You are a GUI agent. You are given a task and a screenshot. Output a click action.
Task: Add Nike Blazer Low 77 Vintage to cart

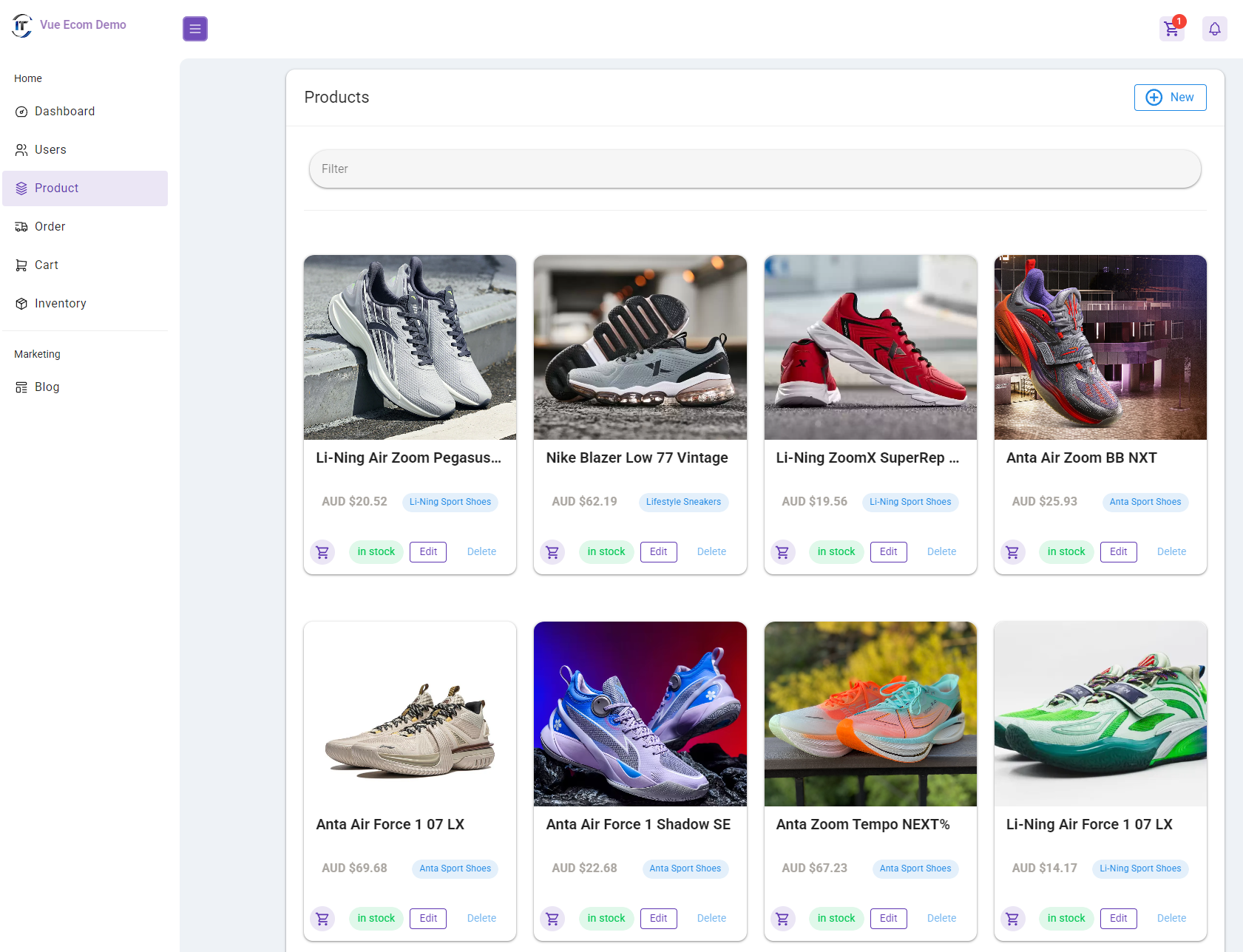(552, 552)
